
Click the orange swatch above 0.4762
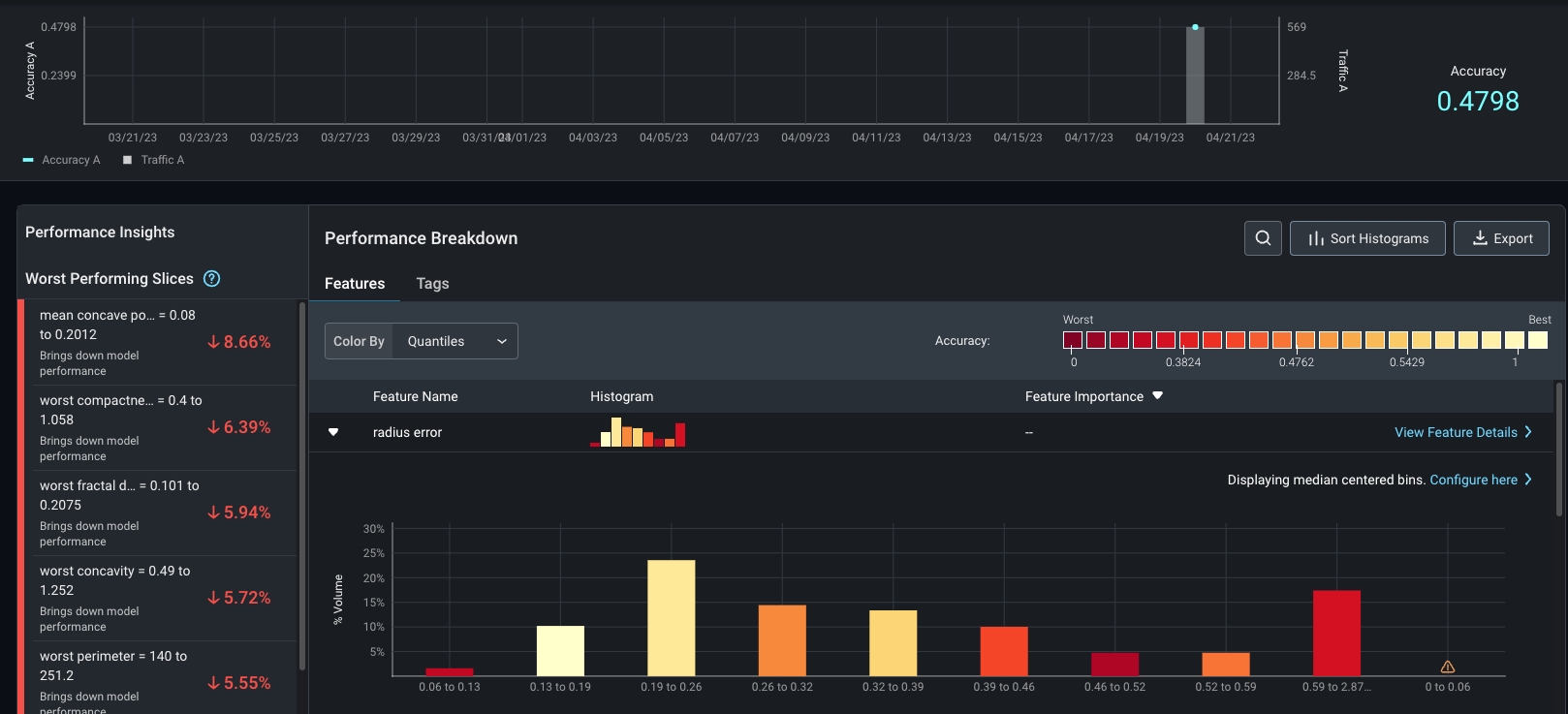click(1305, 340)
